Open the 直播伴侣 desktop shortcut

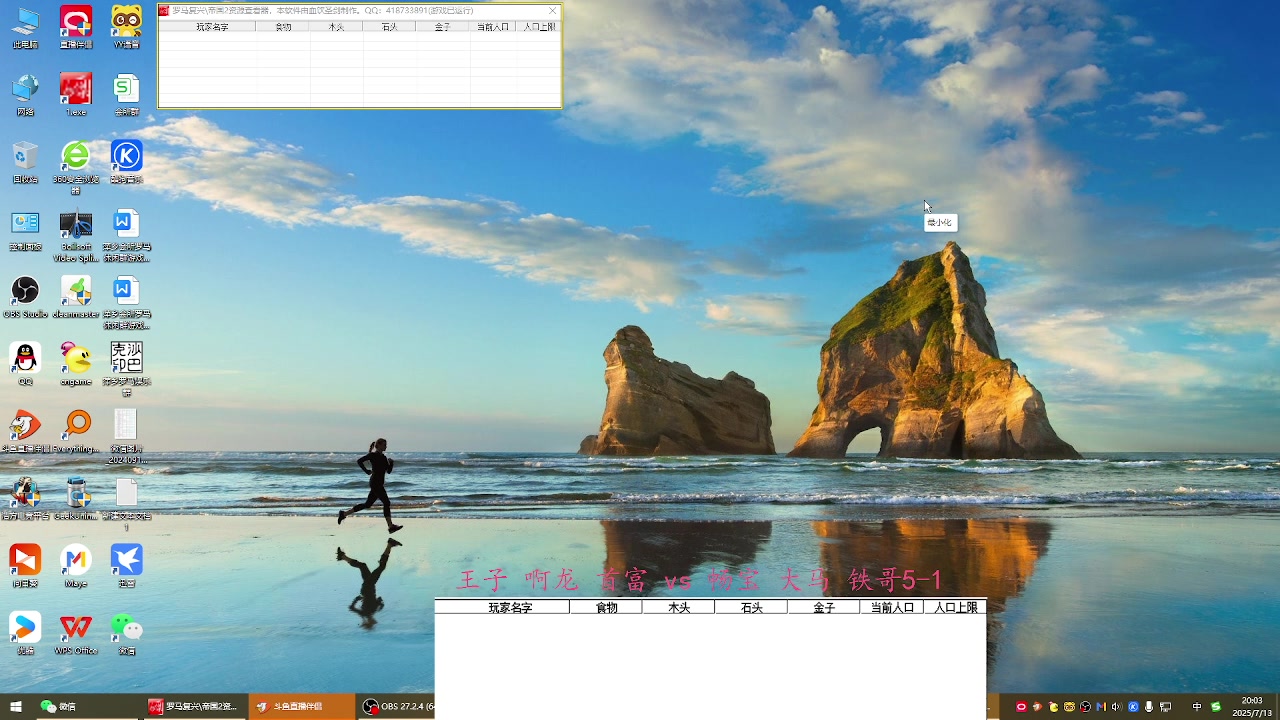pyautogui.click(x=76, y=27)
